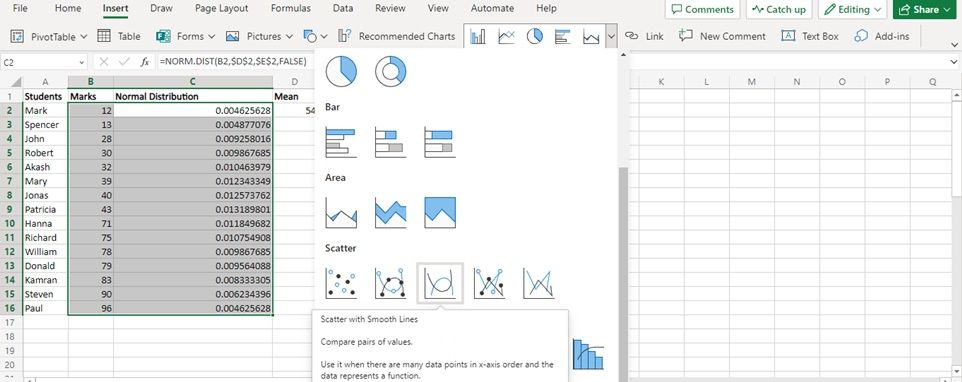
Task: Open Recommended Charts
Action: pos(397,36)
